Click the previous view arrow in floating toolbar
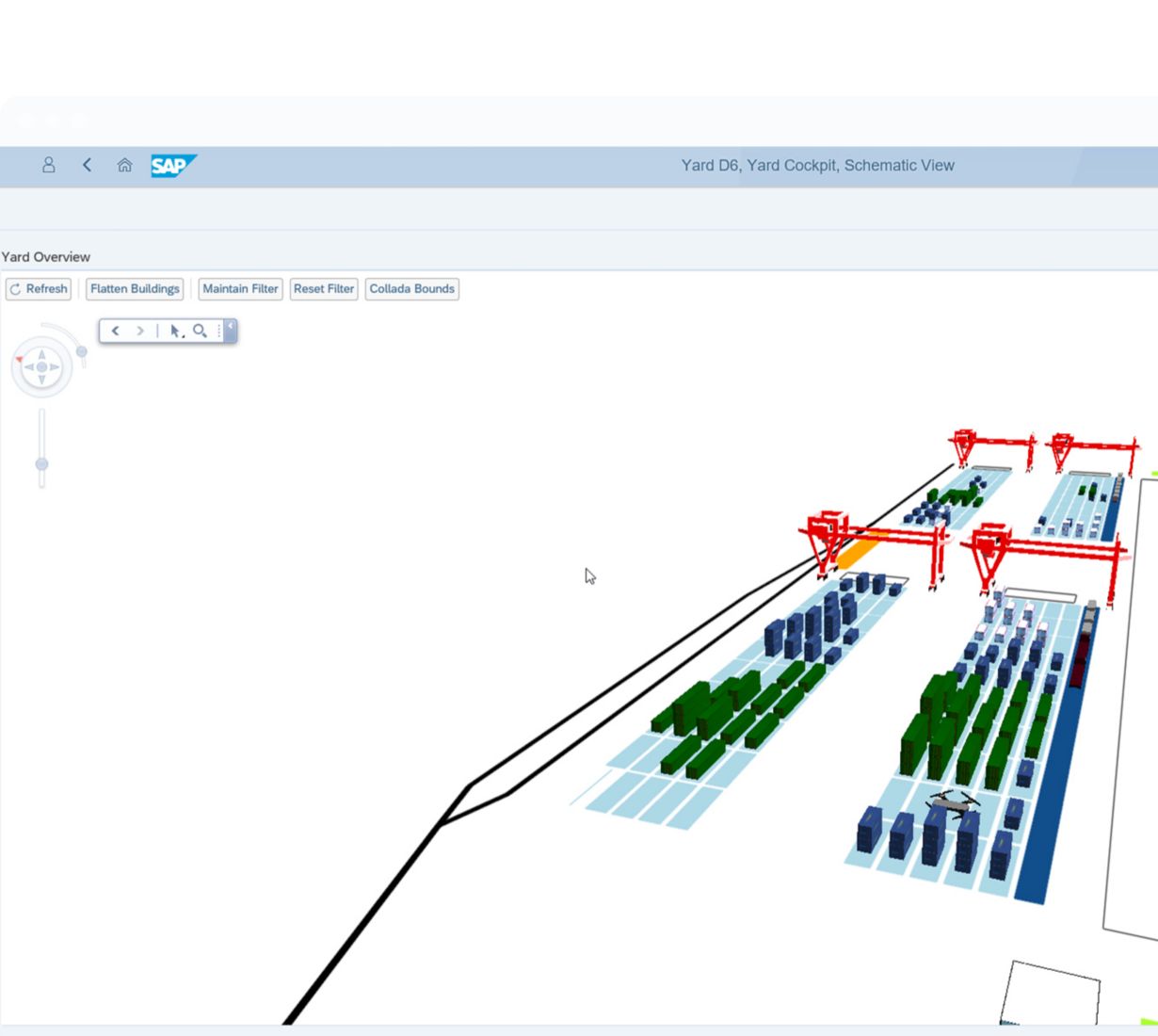This screenshot has width=1158, height=1036. (x=116, y=331)
